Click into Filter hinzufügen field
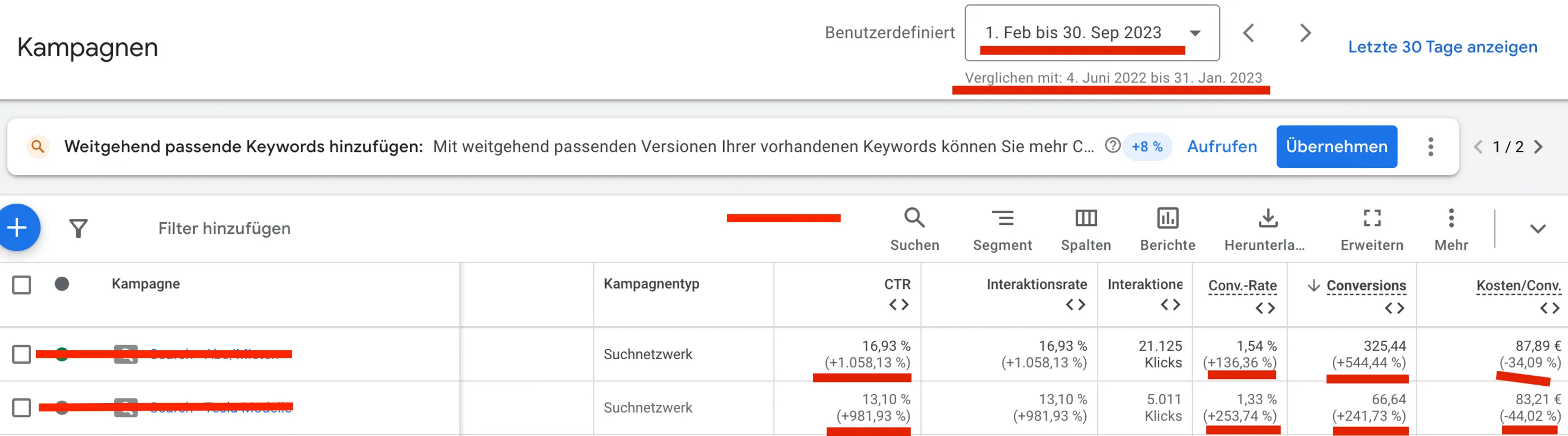Image resolution: width=1568 pixels, height=436 pixels. coord(224,229)
